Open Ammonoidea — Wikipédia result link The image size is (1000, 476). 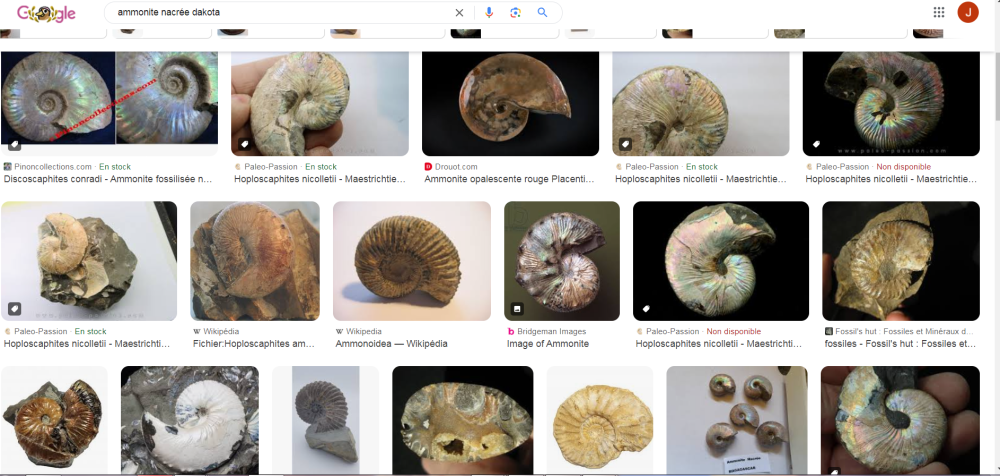pyautogui.click(x=391, y=344)
